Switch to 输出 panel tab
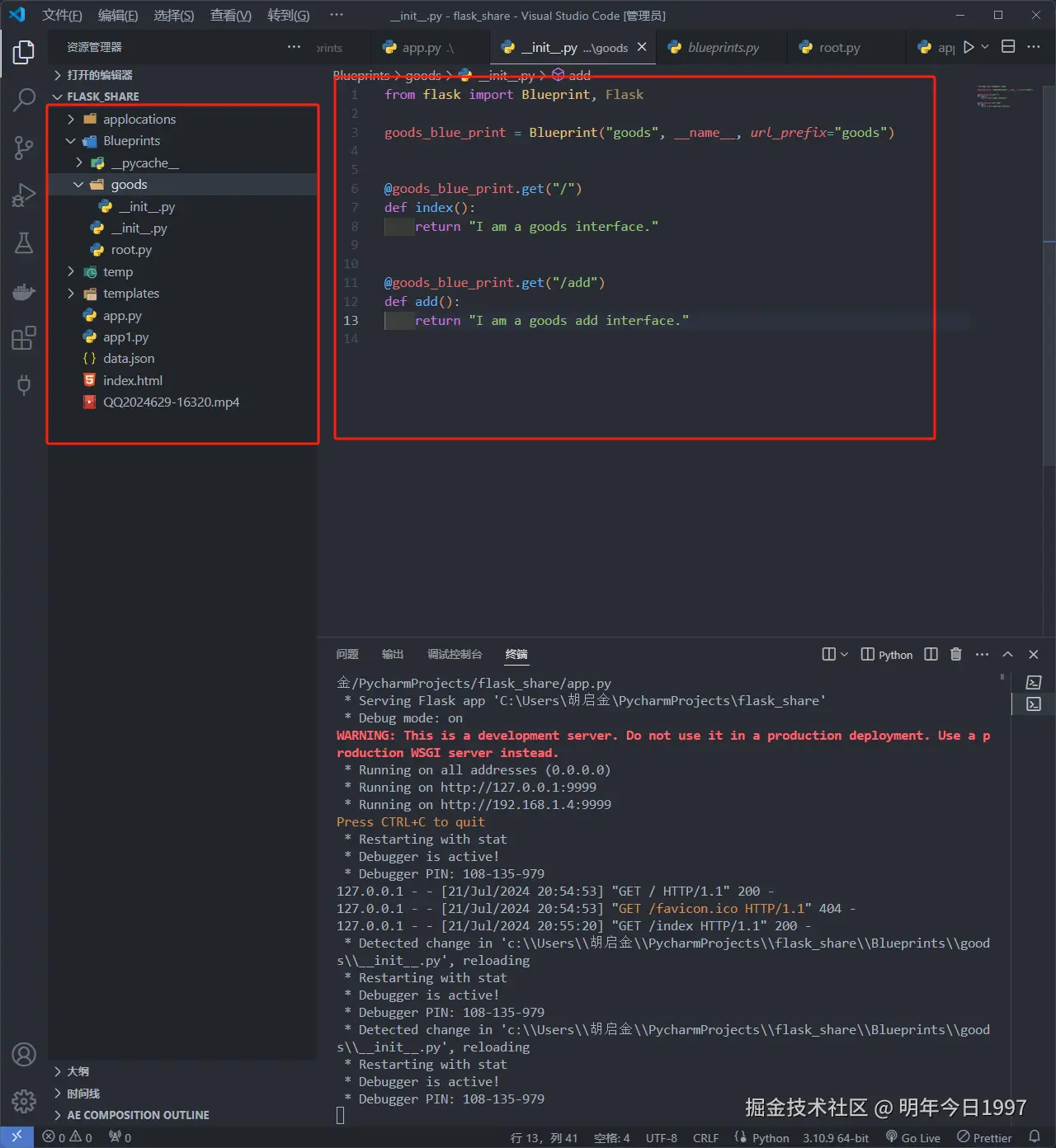1056x1148 pixels. pos(393,654)
